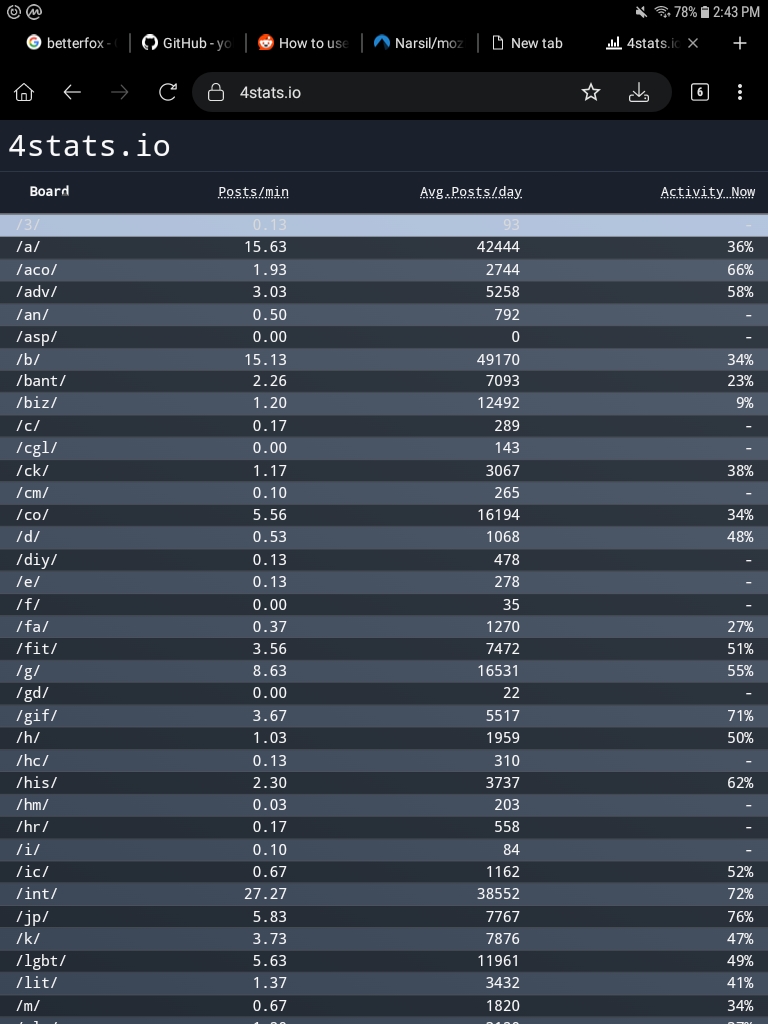Go to browser home page

(x=24, y=92)
